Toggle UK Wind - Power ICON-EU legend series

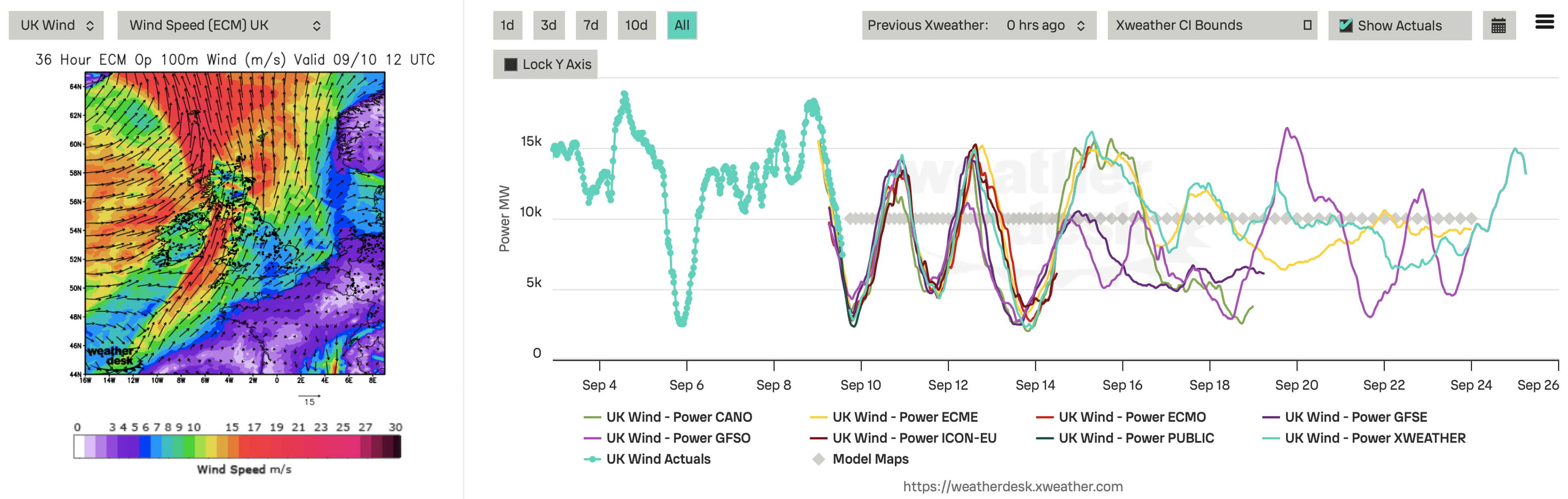click(903, 438)
